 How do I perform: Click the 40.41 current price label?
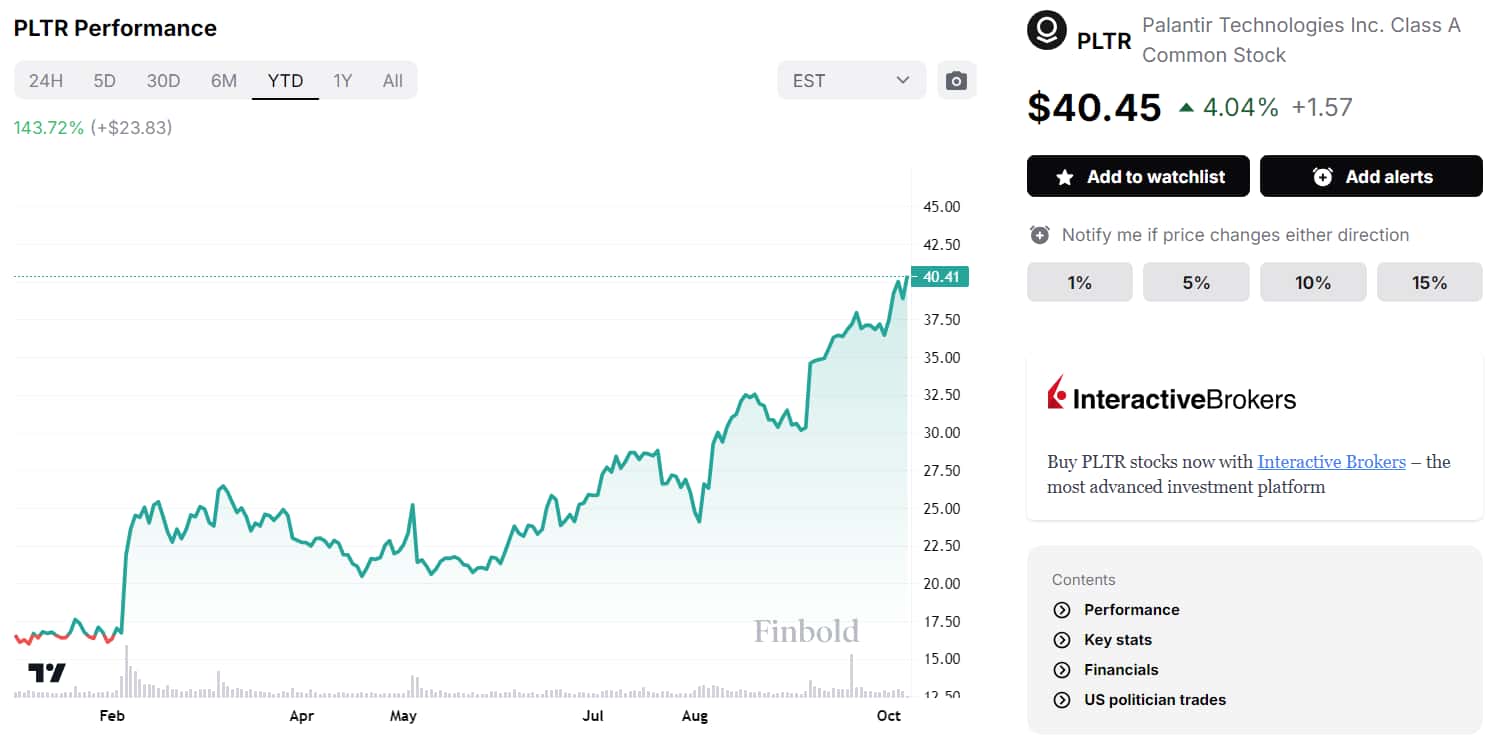coord(940,277)
